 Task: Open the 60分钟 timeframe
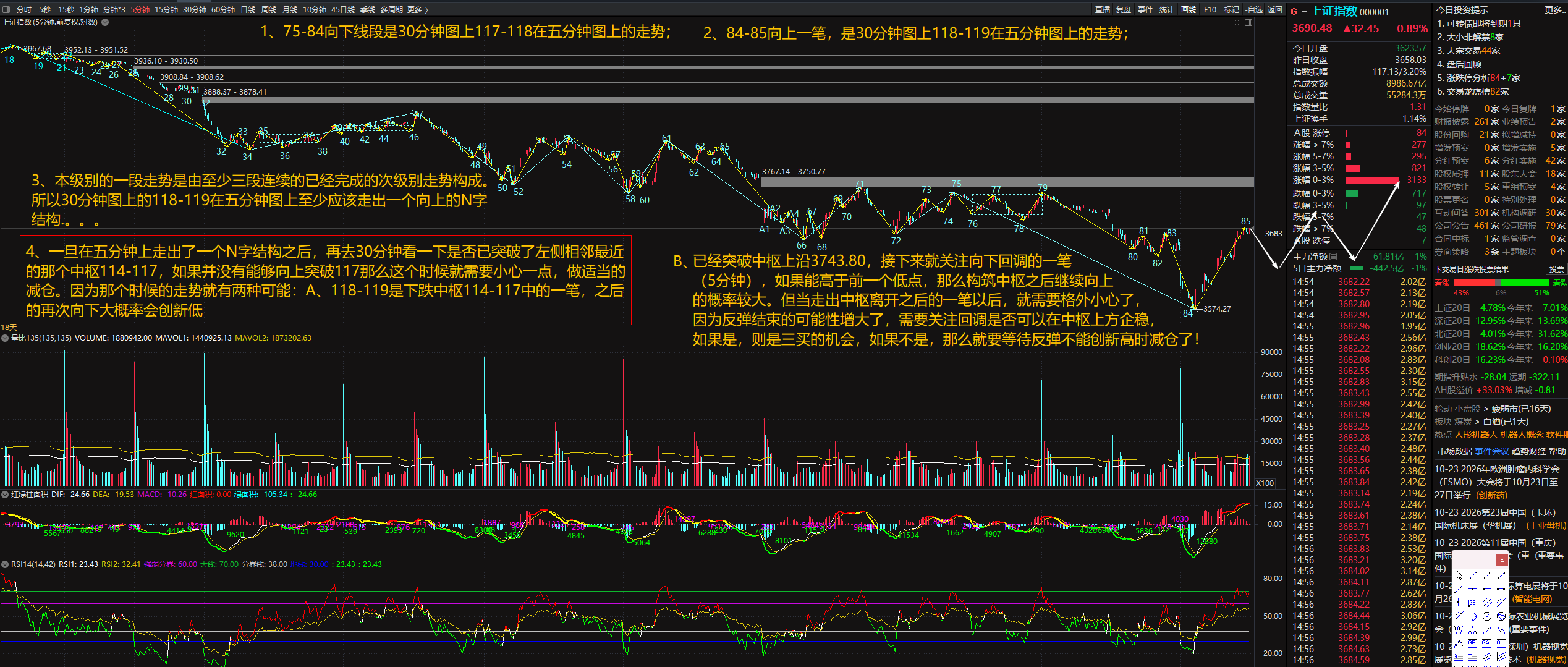(x=223, y=9)
